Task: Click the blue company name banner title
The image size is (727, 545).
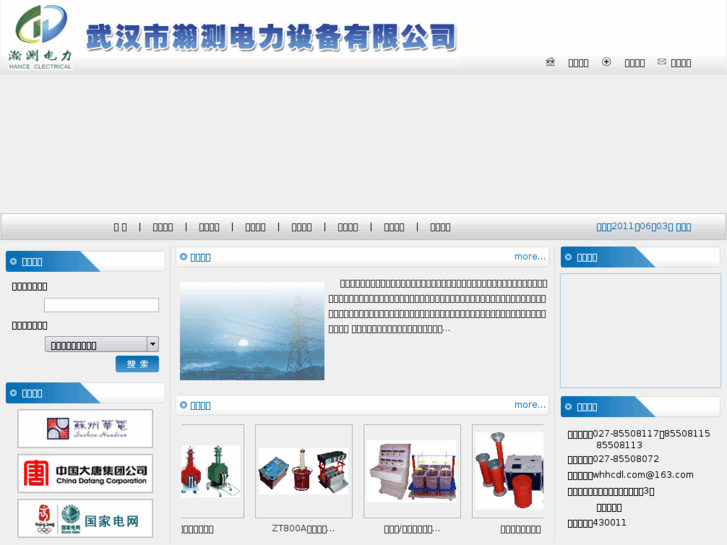Action: coord(271,37)
